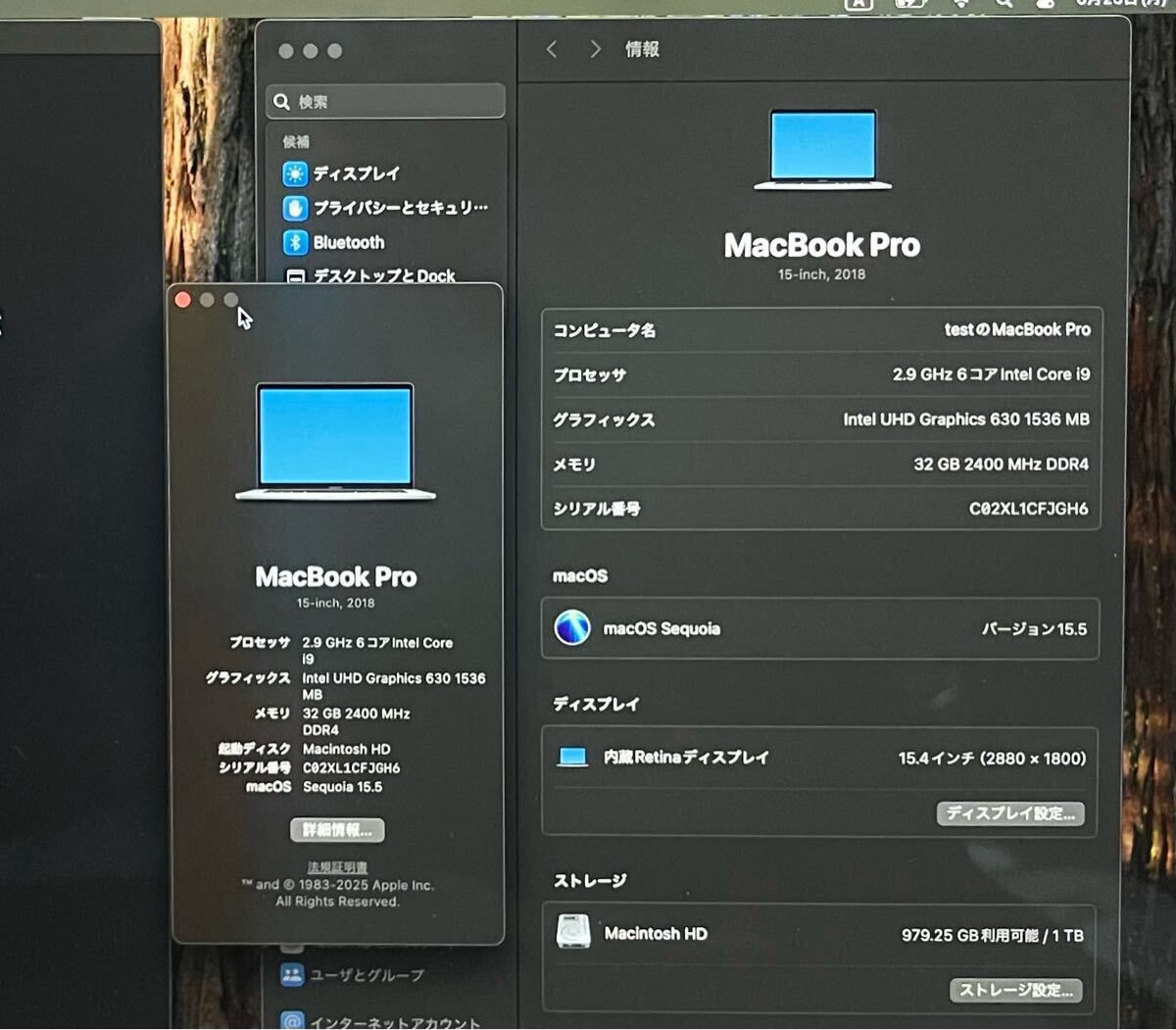The image size is (1176, 1030).
Task: Open プライバシーとセキュリティ in the sidebar
Action: (385, 208)
